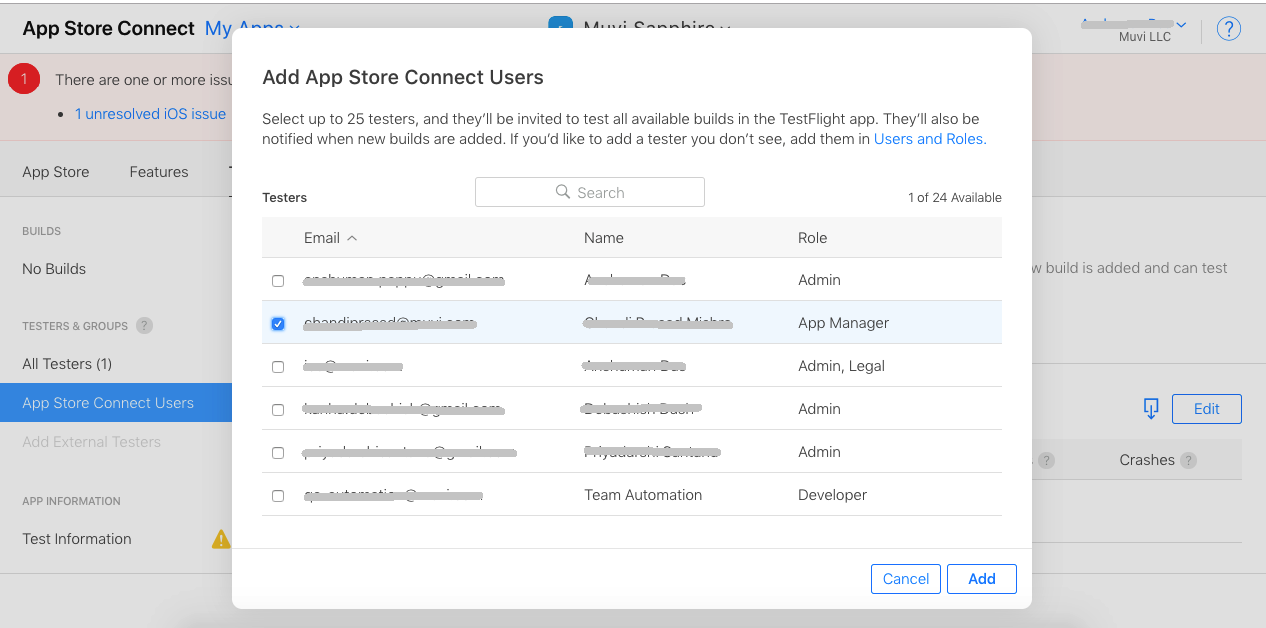Select App Store Connect Users sidebar item

116,403
